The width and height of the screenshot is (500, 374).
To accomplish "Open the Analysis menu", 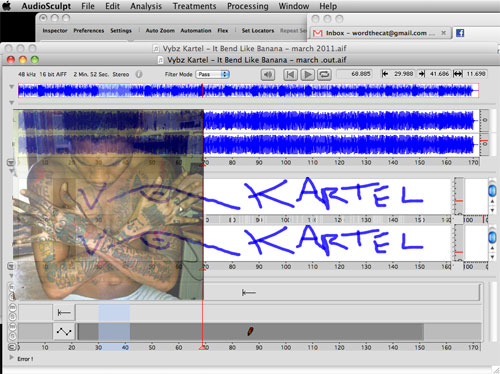I will [146, 6].
